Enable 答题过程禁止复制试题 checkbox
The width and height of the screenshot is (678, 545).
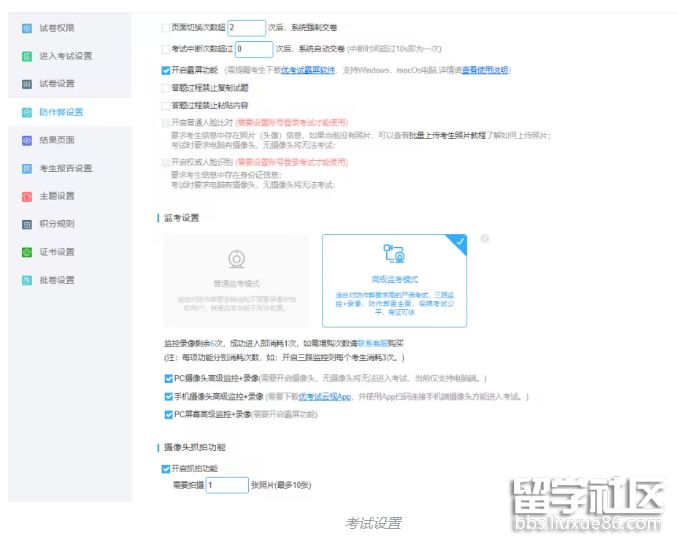pyautogui.click(x=166, y=88)
